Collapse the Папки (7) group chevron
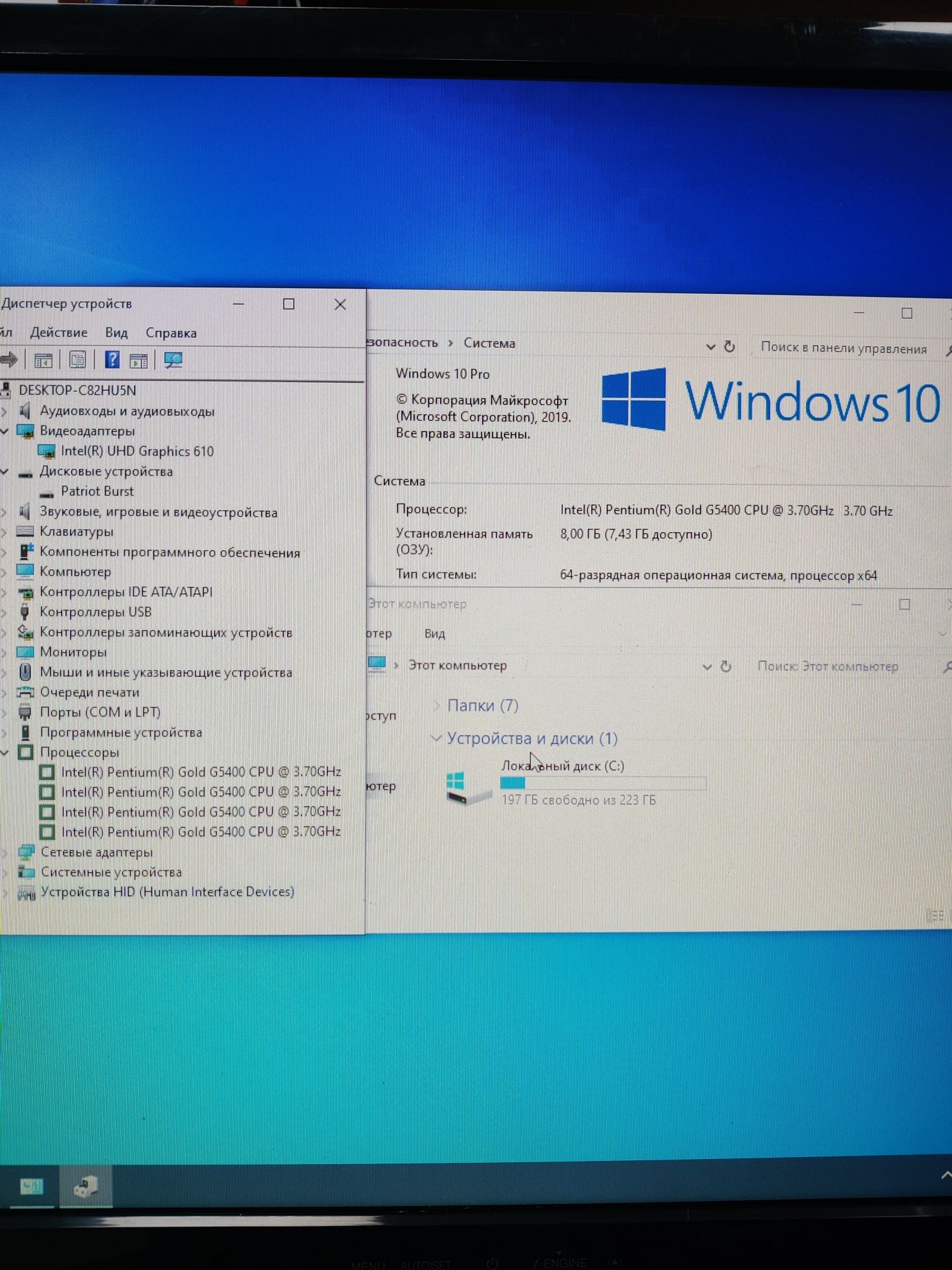The height and width of the screenshot is (1270, 952). click(437, 705)
